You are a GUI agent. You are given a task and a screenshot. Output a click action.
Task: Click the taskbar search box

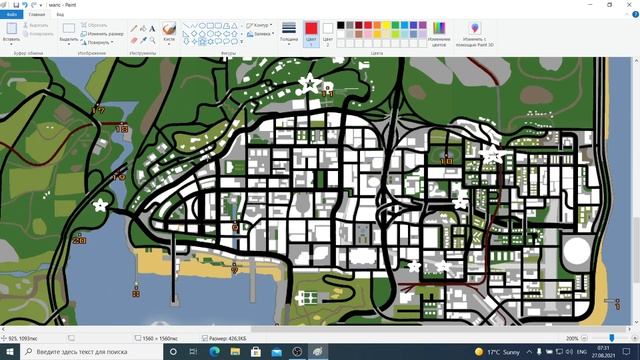91,351
